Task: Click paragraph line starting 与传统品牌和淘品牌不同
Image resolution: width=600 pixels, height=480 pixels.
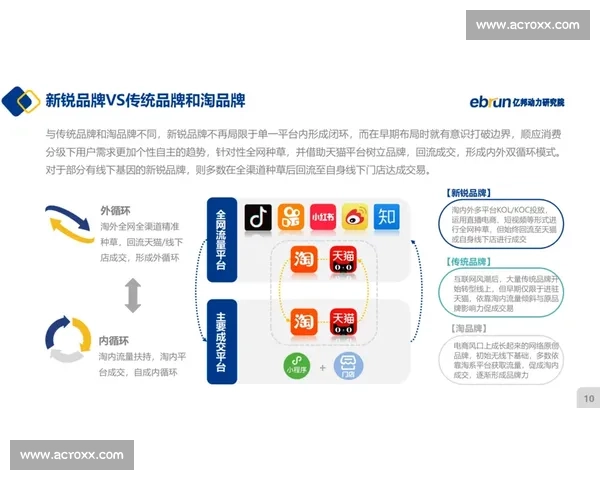Action: click(303, 134)
